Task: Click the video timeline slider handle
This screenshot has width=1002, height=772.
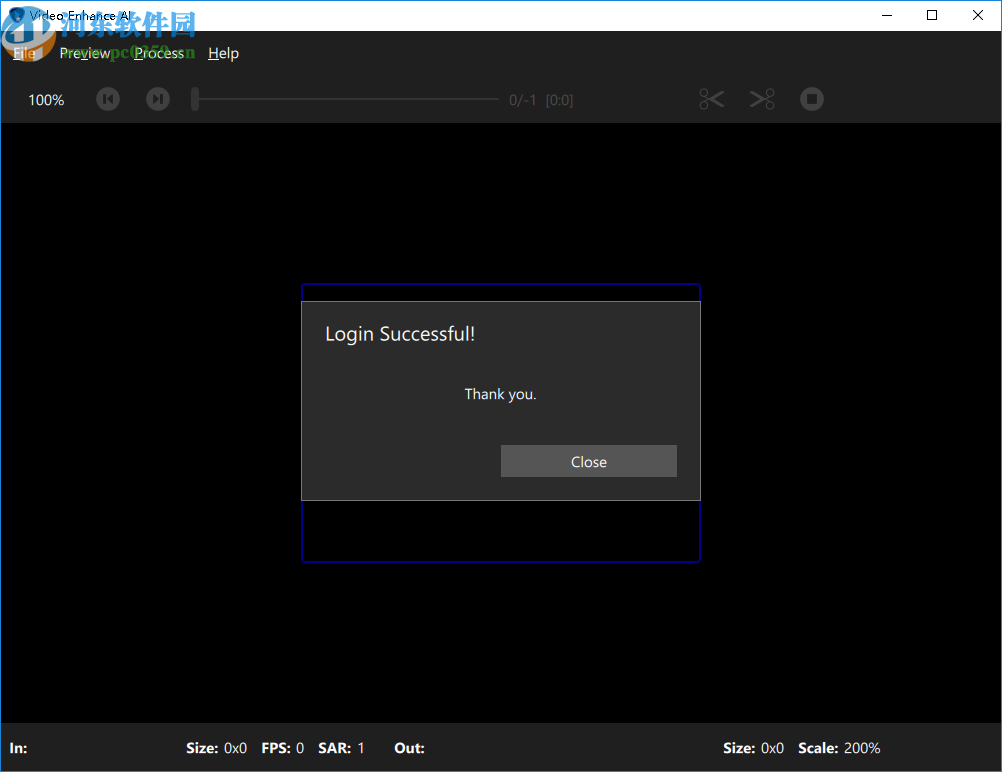Action: tap(195, 99)
